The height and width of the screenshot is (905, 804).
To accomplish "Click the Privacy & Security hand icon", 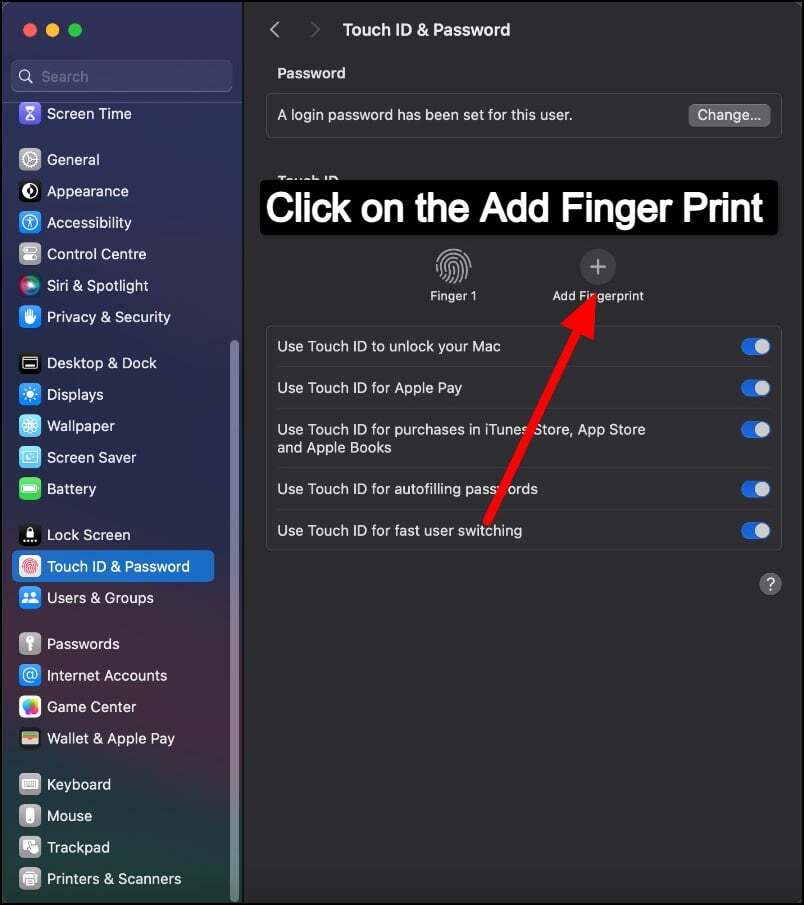I will pyautogui.click(x=30, y=317).
